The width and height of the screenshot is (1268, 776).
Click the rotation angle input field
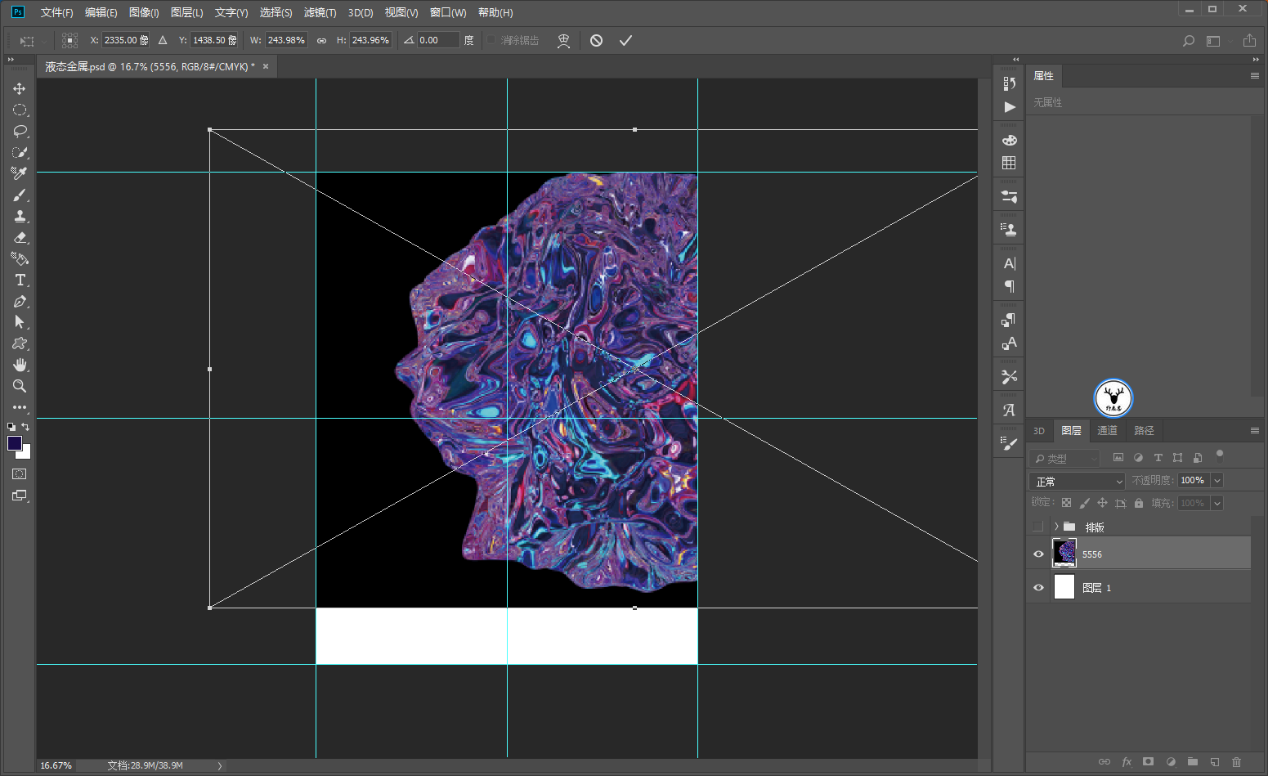coord(438,41)
